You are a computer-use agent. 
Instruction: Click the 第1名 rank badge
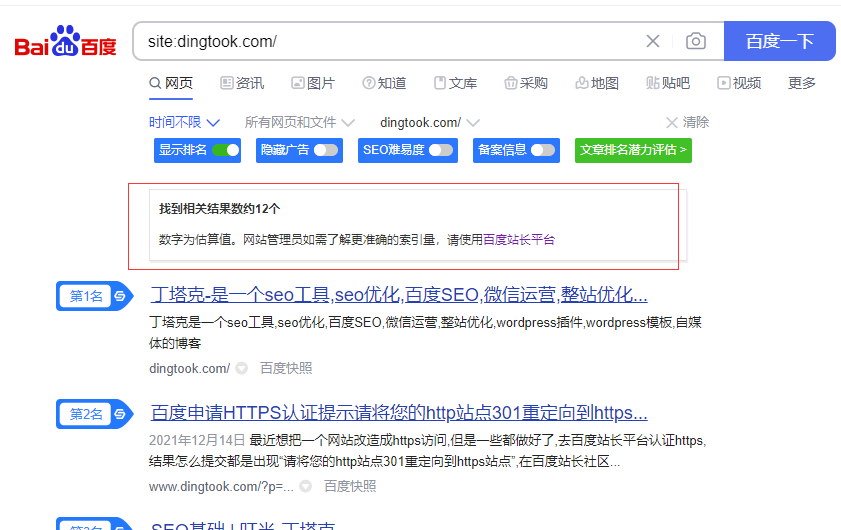[x=94, y=296]
